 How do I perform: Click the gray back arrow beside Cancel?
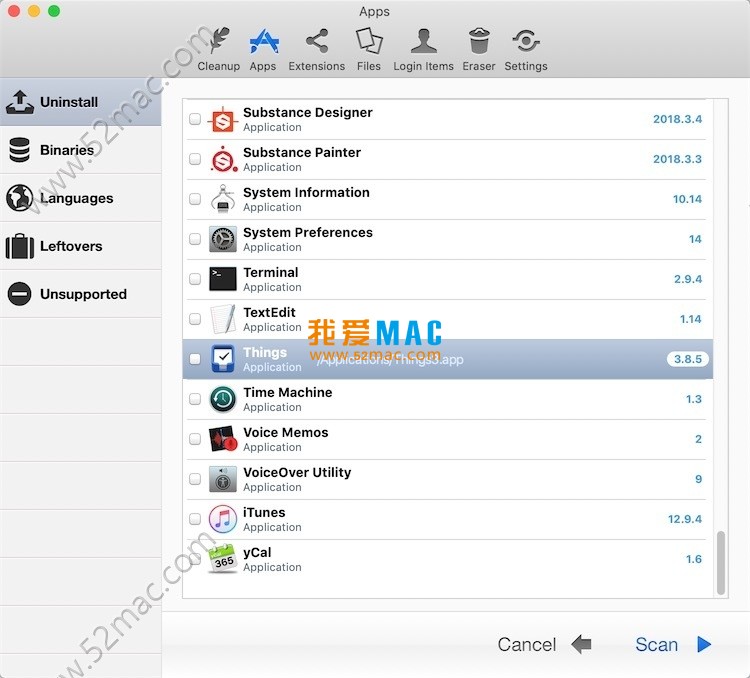pyautogui.click(x=582, y=645)
